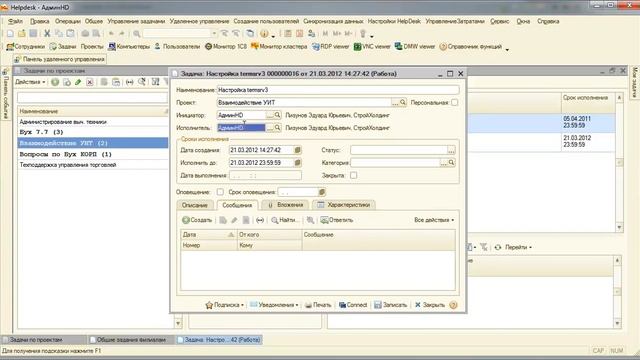Click the Save diskette icon in main toolbar

point(33,33)
